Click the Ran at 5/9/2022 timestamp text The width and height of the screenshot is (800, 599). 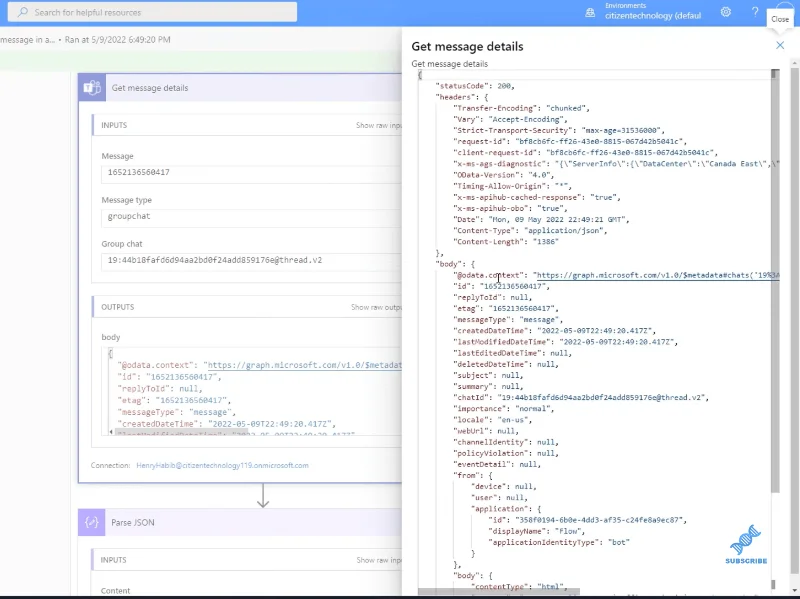(x=118, y=40)
